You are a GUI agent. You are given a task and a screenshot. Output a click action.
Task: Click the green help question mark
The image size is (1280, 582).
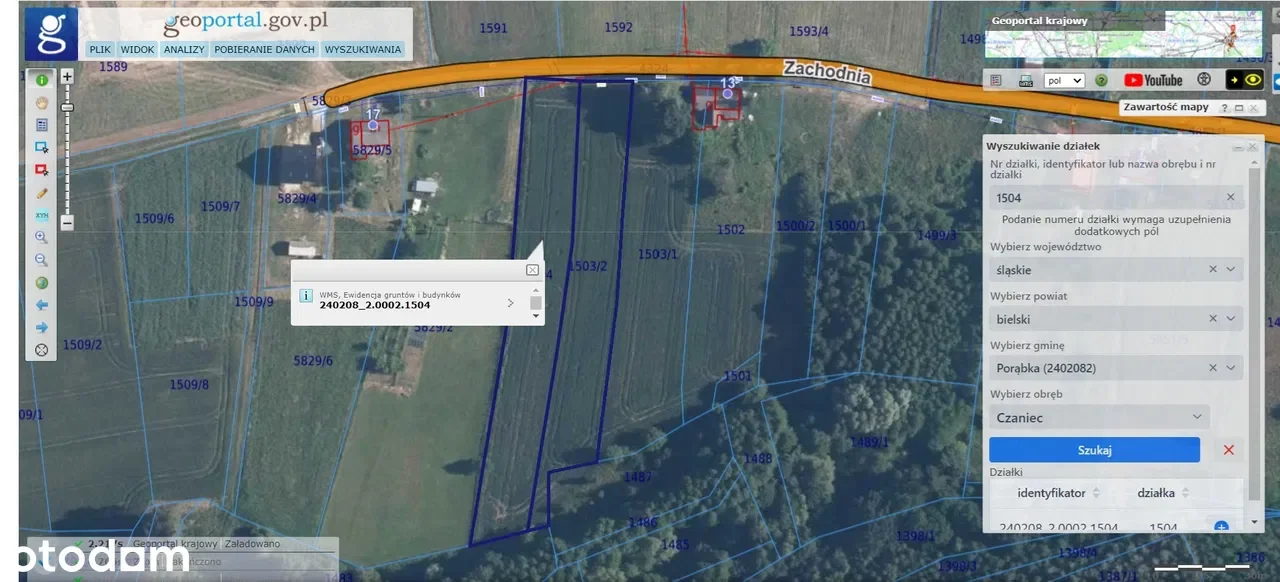(x=1101, y=80)
